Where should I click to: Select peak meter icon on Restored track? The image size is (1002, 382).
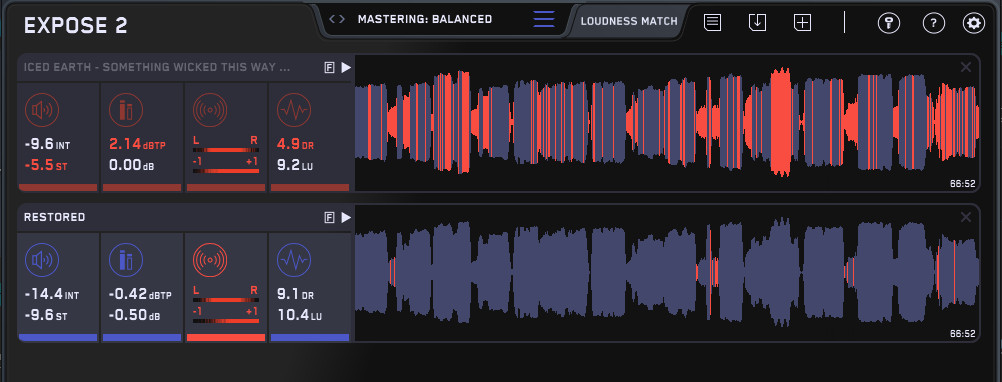[x=127, y=261]
